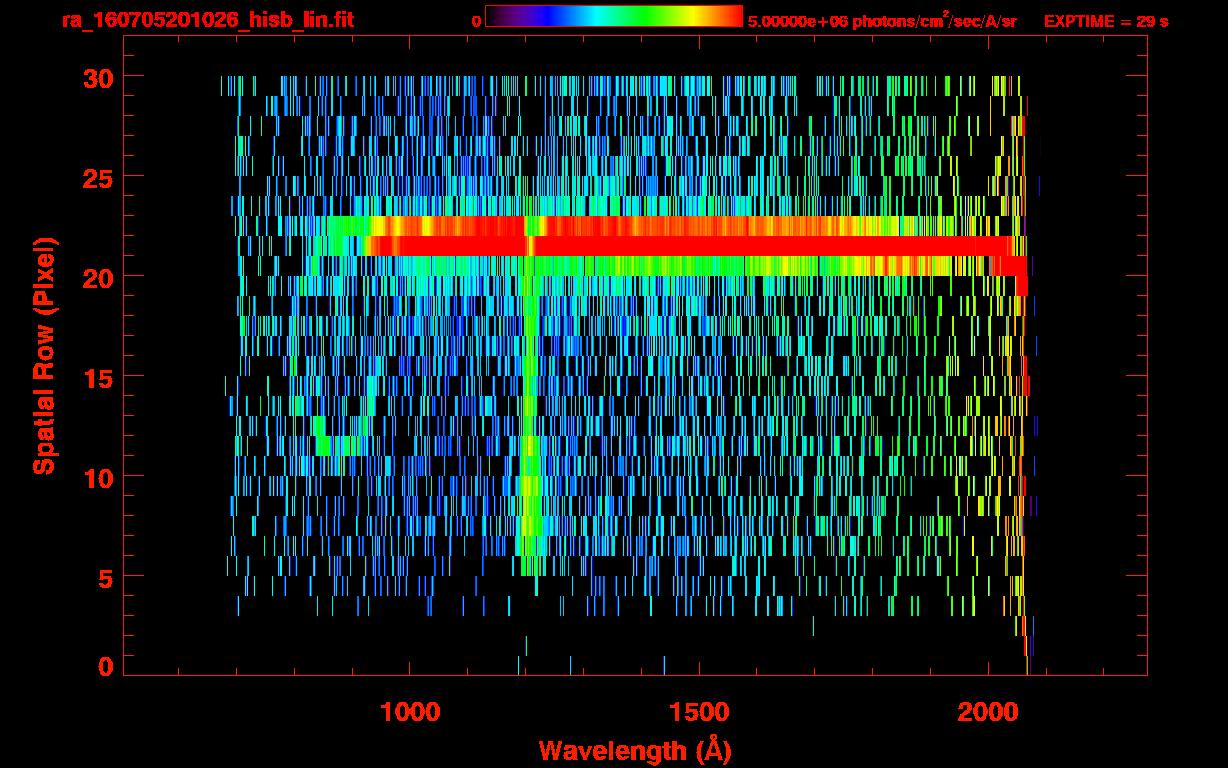Click the 30 spatial row tick label
1228x768 pixels.
[x=99, y=76]
